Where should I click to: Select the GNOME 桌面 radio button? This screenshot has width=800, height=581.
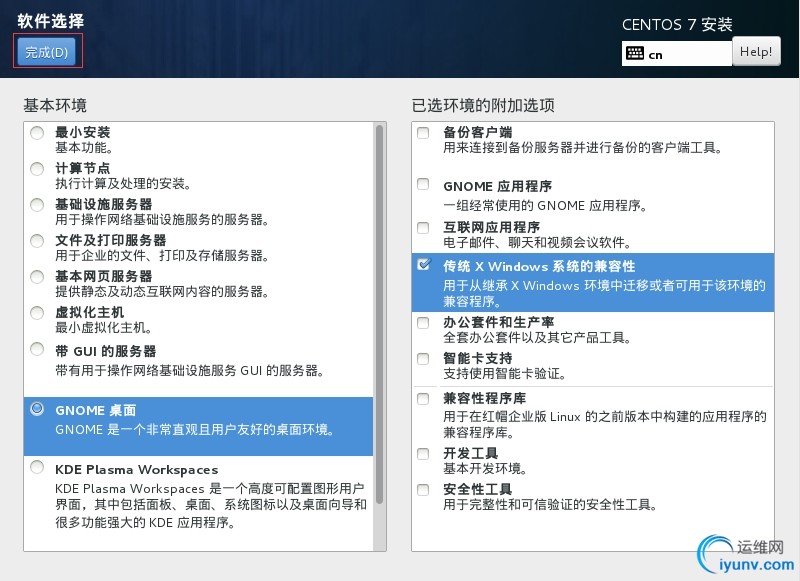37,409
